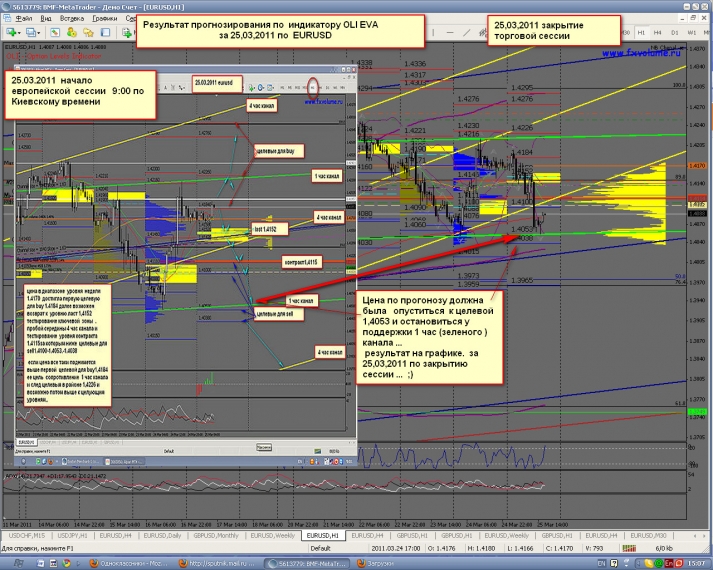Click the C: 1.4170 status bar value
This screenshot has height=570, width=713.
click(x=561, y=548)
